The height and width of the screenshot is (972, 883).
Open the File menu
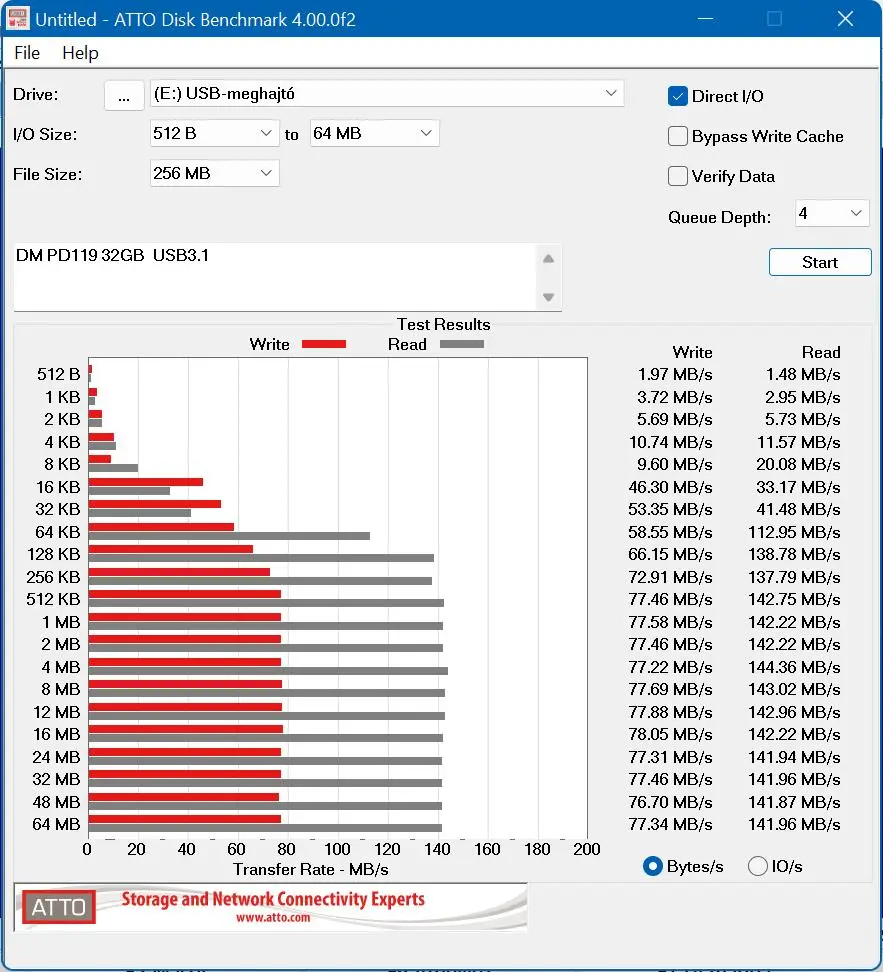click(x=27, y=53)
